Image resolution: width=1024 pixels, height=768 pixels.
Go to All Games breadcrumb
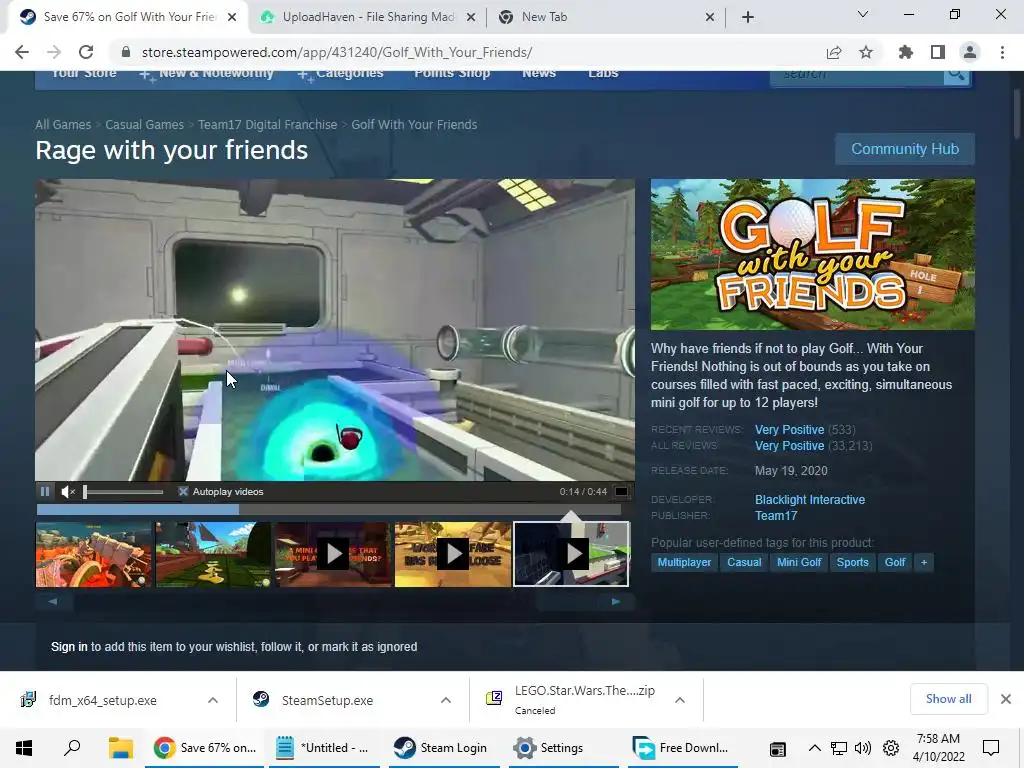[x=63, y=125]
